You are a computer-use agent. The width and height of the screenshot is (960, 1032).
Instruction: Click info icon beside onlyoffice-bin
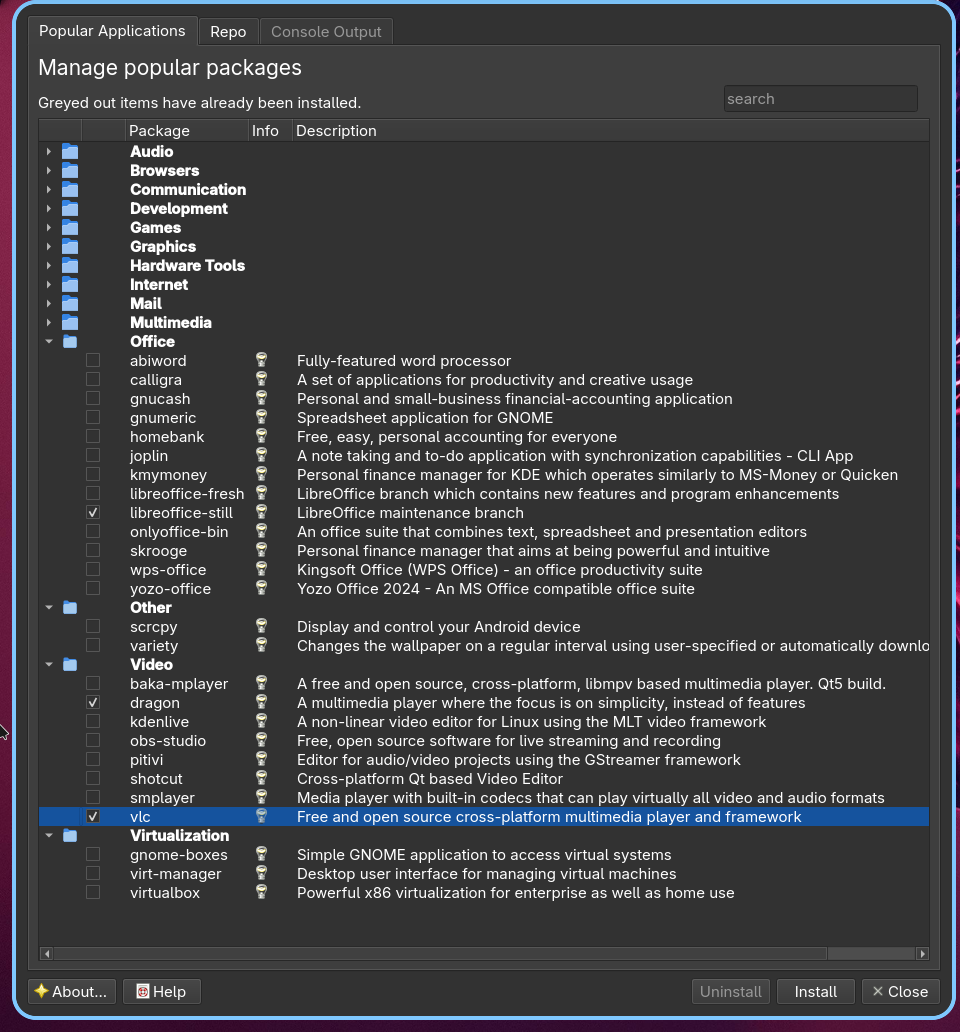(261, 531)
